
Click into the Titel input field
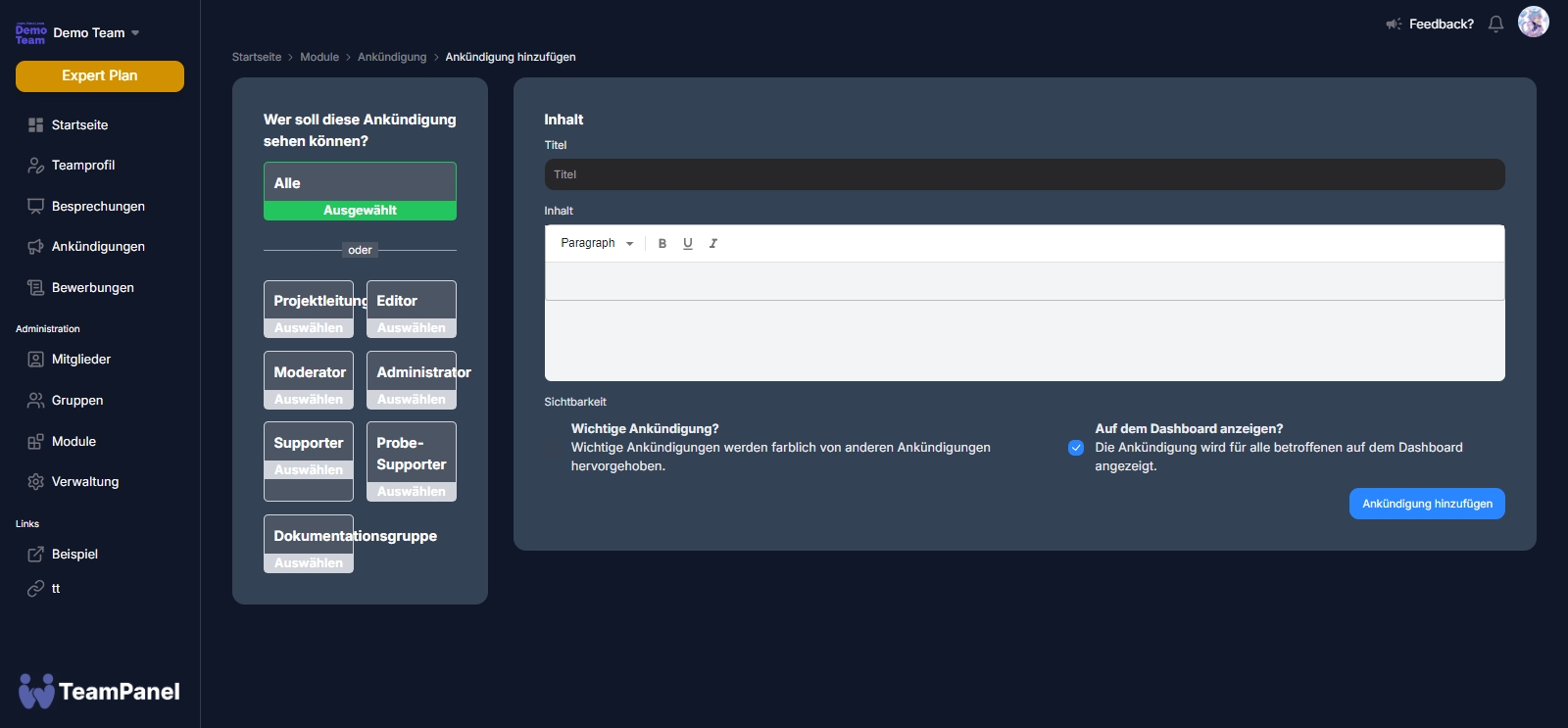(1024, 174)
